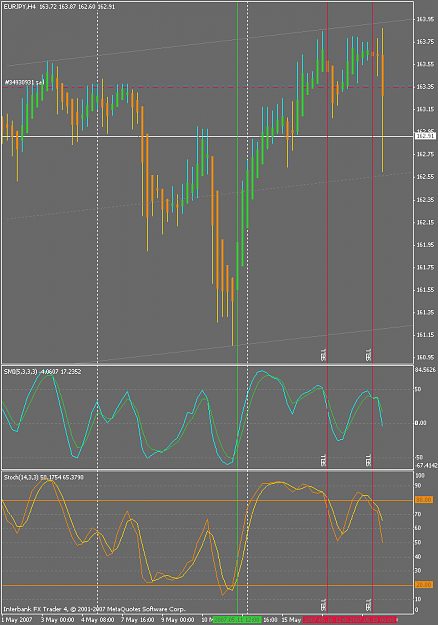Click the -67.4142 SMI scale minimum
This screenshot has width=438, height=625.
pos(426,466)
